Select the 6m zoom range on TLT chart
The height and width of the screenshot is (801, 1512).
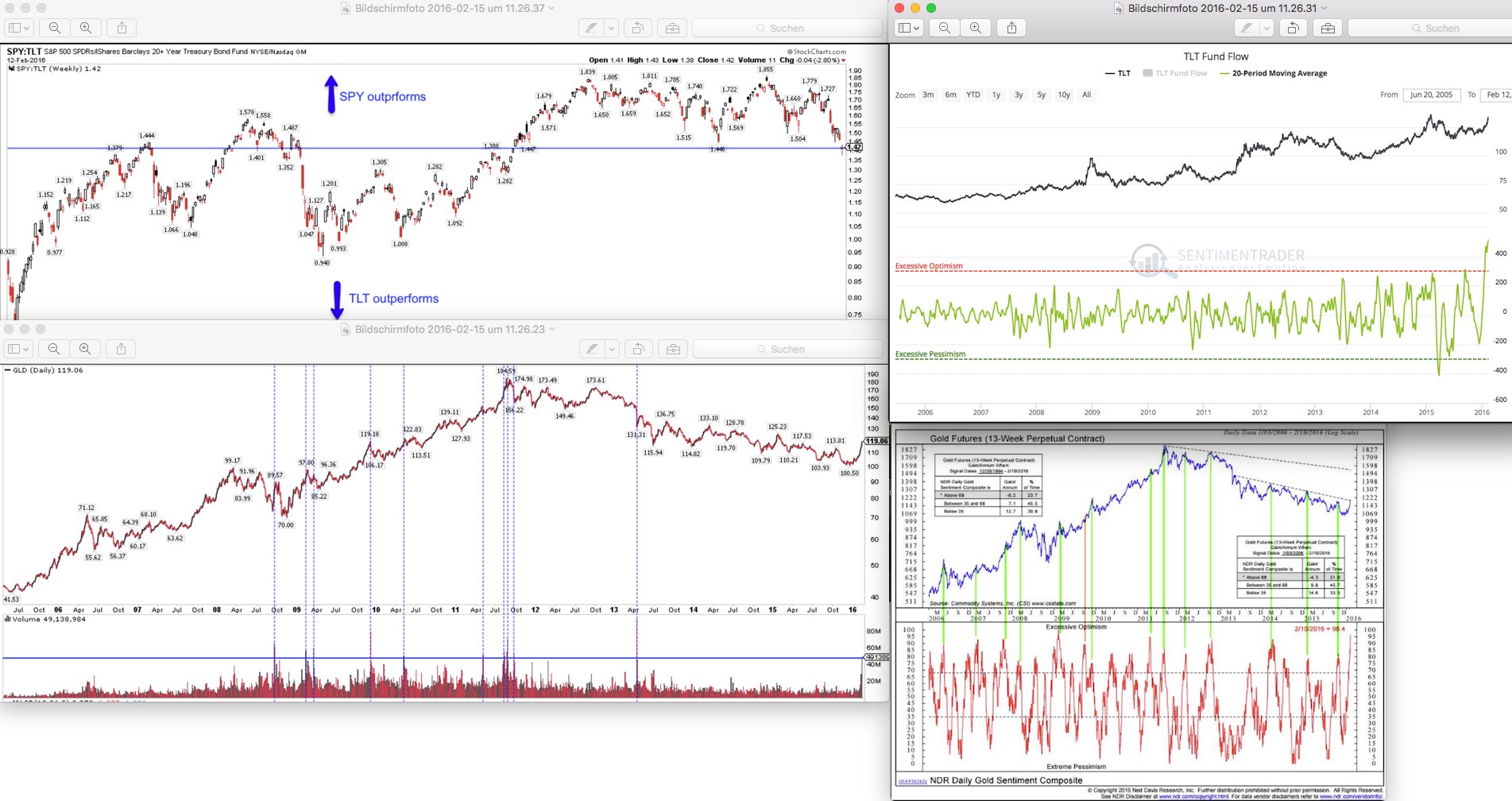click(950, 95)
